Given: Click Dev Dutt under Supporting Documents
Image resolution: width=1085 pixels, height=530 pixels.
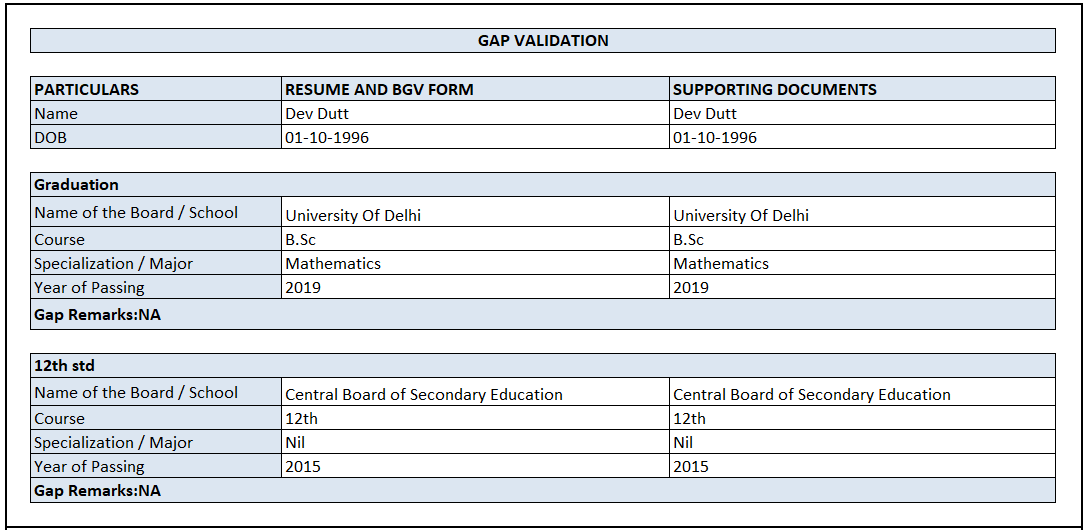Looking at the screenshot, I should pyautogui.click(x=705, y=114).
